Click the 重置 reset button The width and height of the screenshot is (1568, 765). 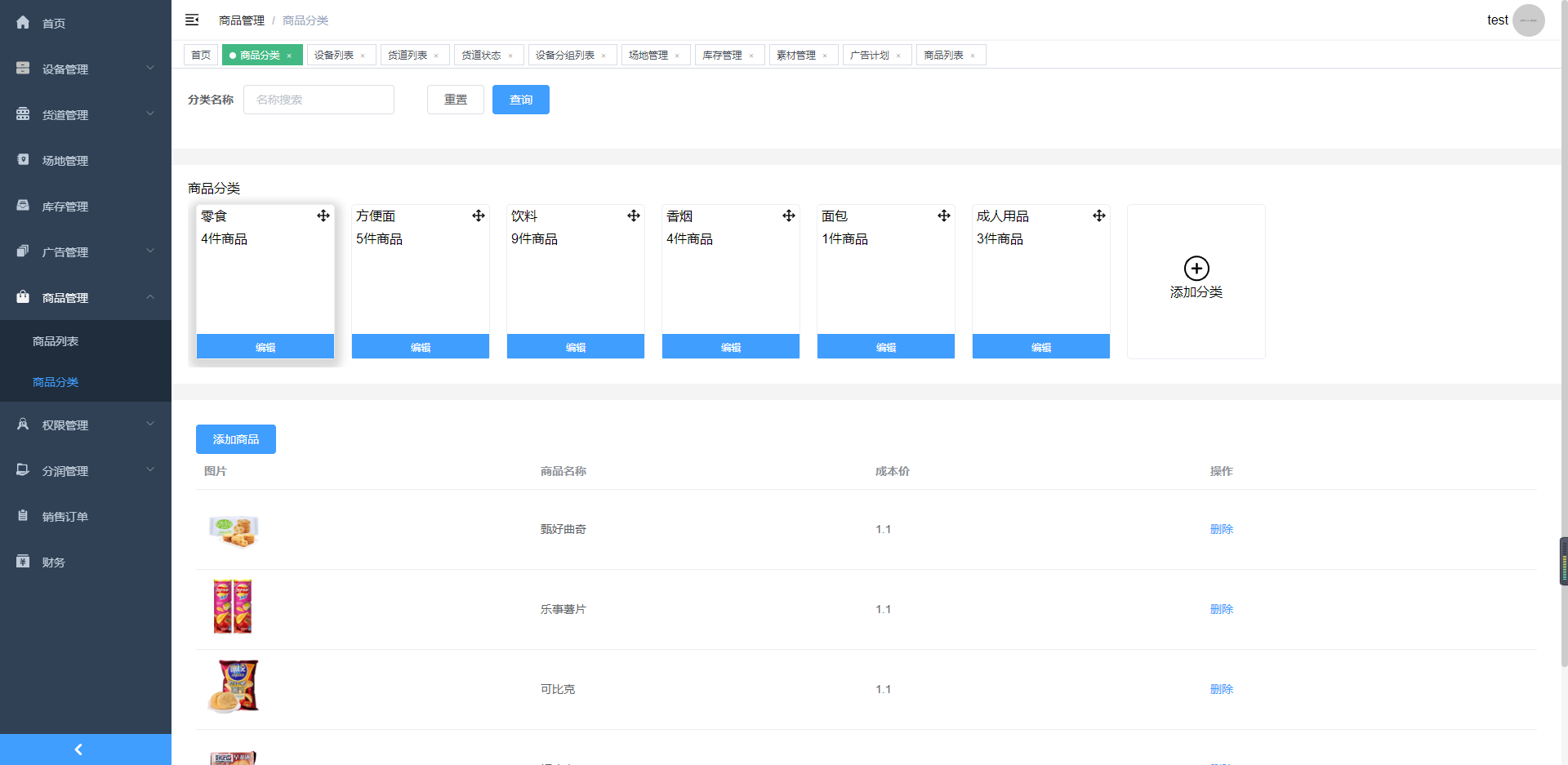pos(456,100)
